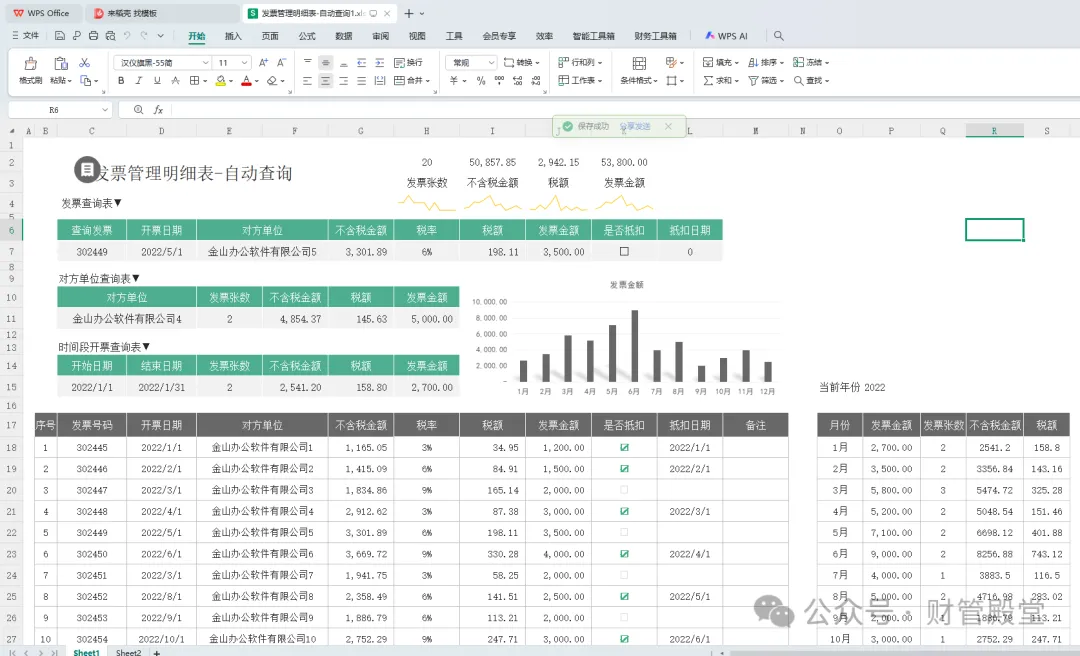Click the percent style icon
The image size is (1080, 656).
(x=481, y=81)
